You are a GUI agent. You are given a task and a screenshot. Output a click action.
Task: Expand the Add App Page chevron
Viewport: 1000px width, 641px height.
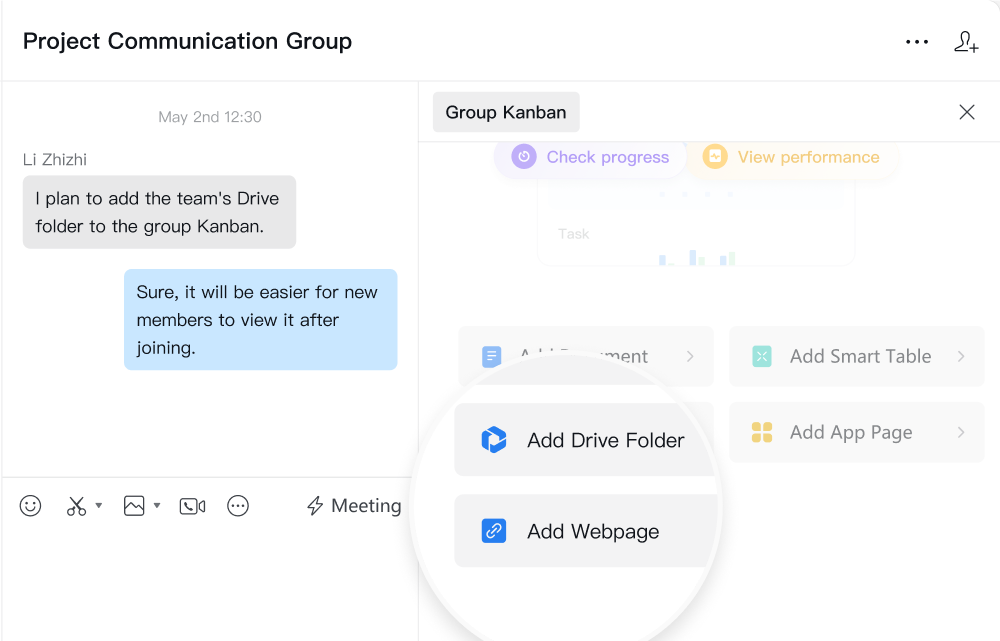click(x=961, y=432)
